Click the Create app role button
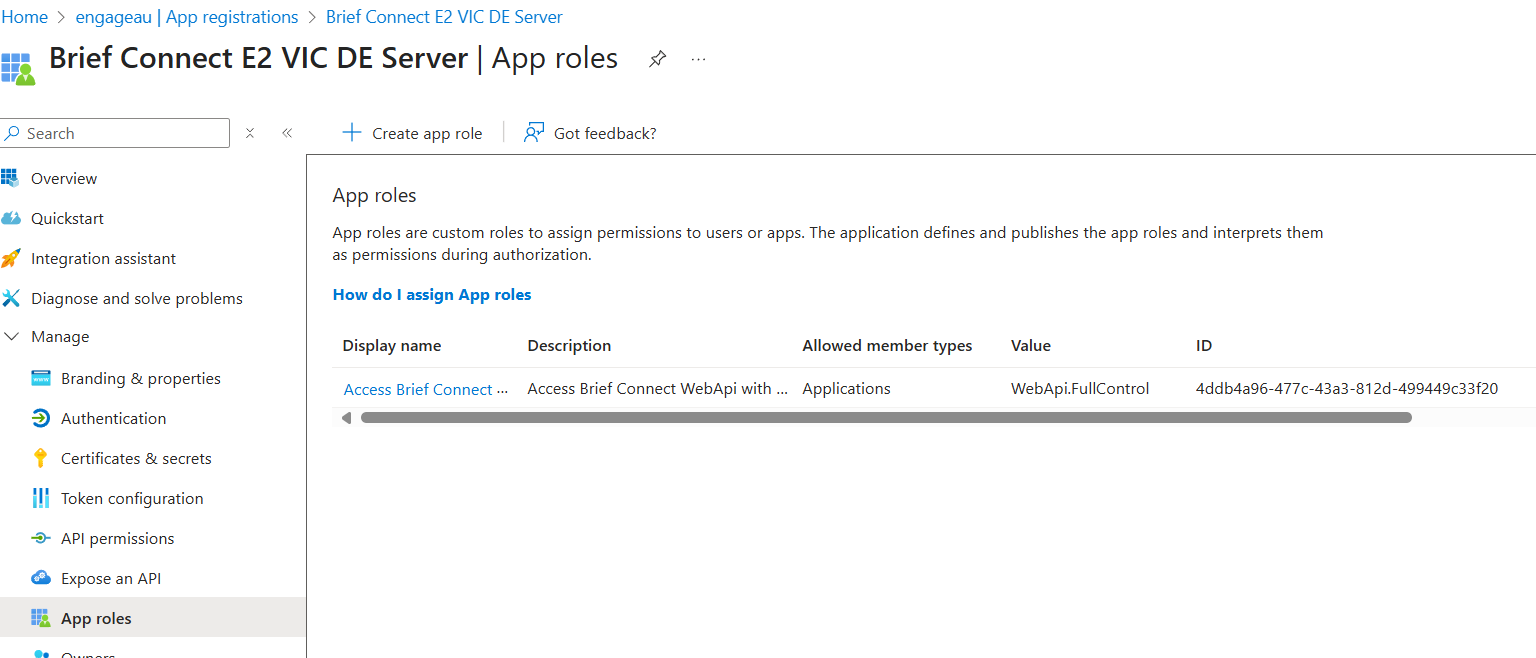 click(x=412, y=133)
